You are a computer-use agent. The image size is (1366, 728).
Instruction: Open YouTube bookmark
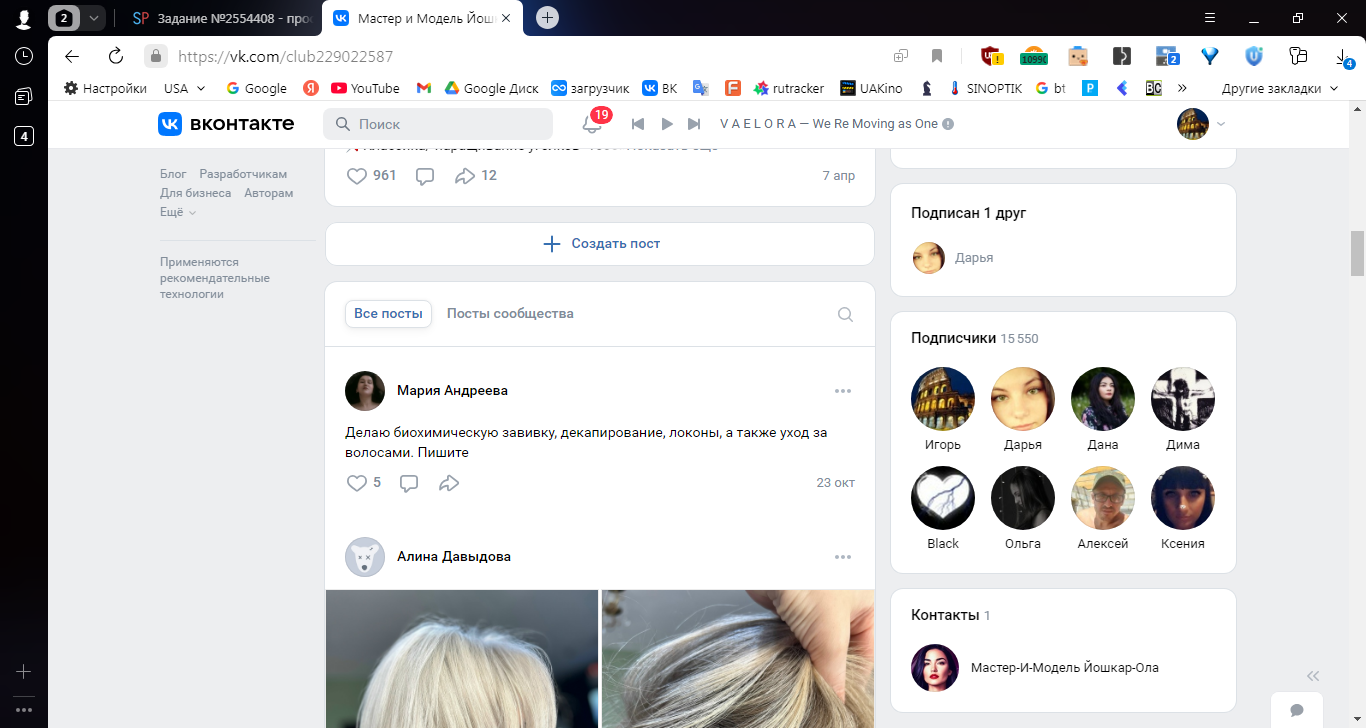click(365, 88)
